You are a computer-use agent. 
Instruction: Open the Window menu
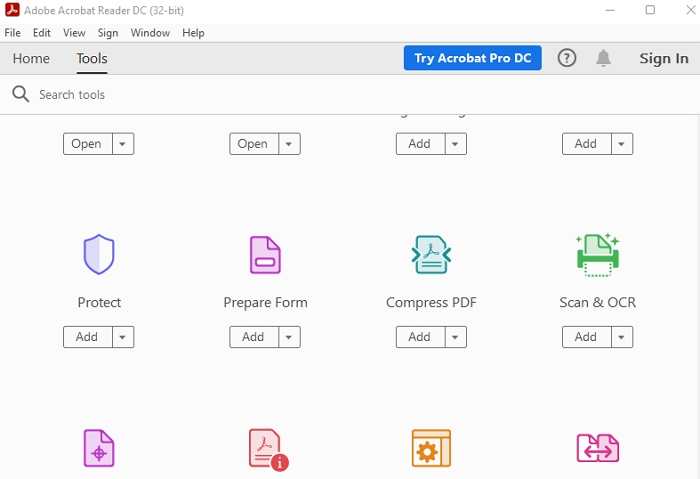[150, 33]
